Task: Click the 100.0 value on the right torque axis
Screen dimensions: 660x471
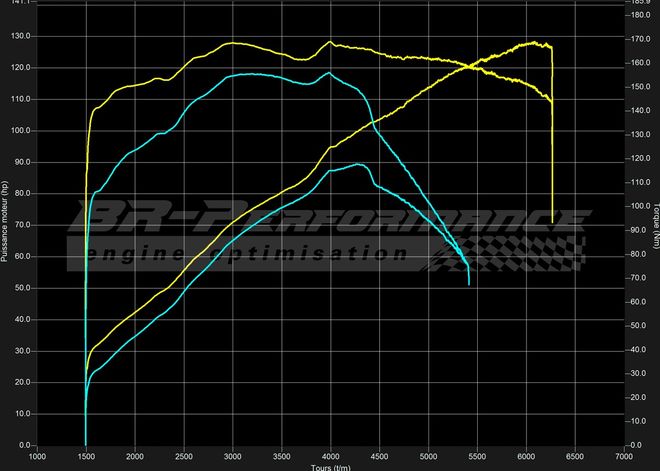Action: [x=637, y=206]
